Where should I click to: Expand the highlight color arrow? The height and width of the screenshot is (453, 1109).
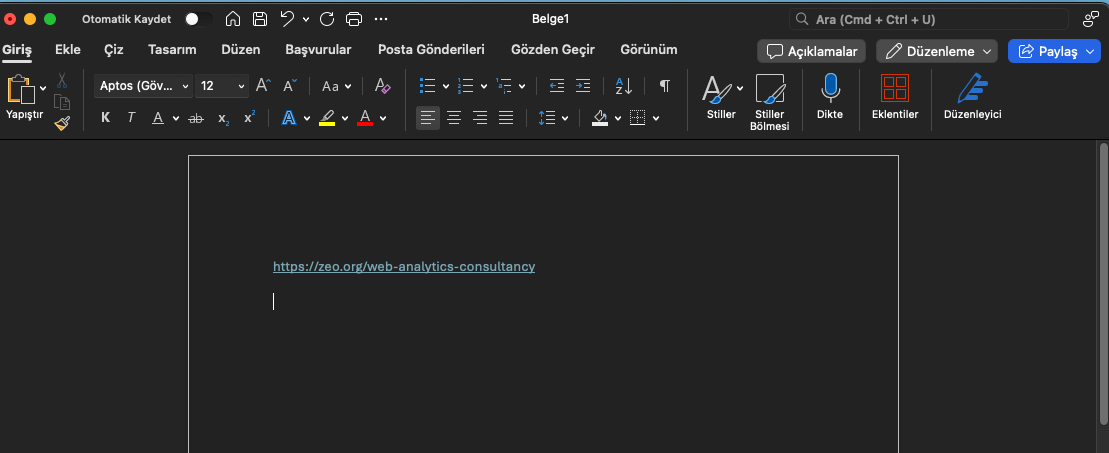click(345, 119)
